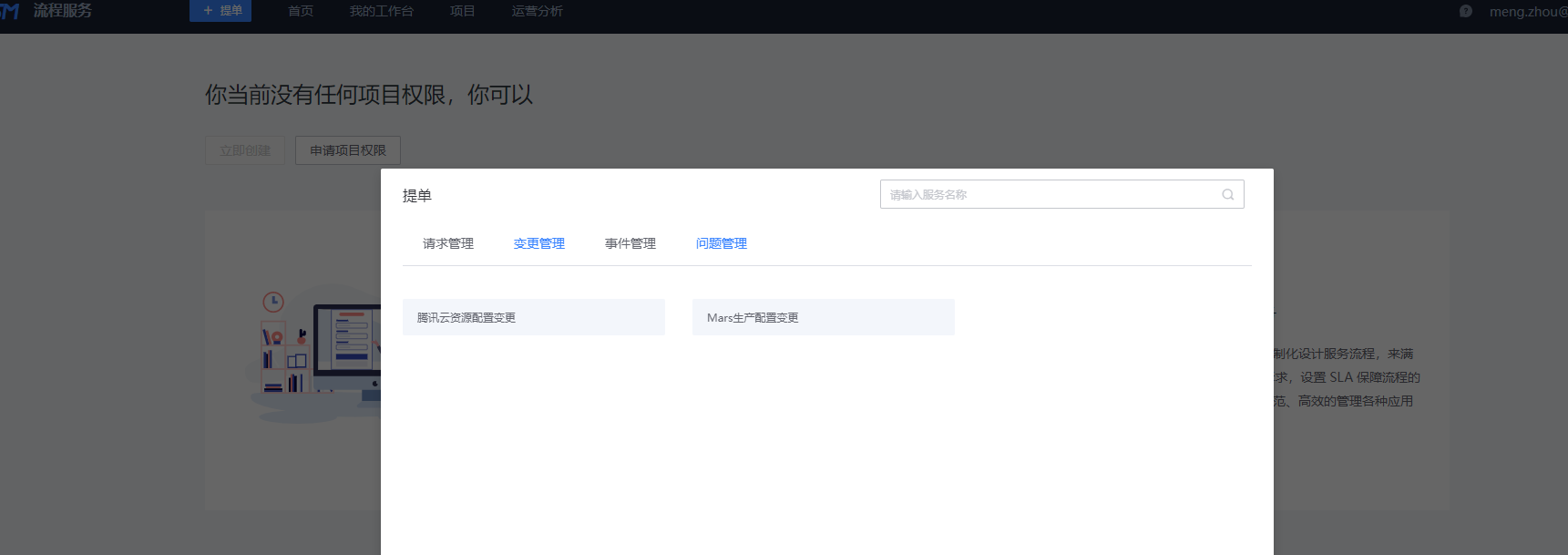Click the 提单 dialog title text
The image size is (1568, 555).
click(x=417, y=196)
